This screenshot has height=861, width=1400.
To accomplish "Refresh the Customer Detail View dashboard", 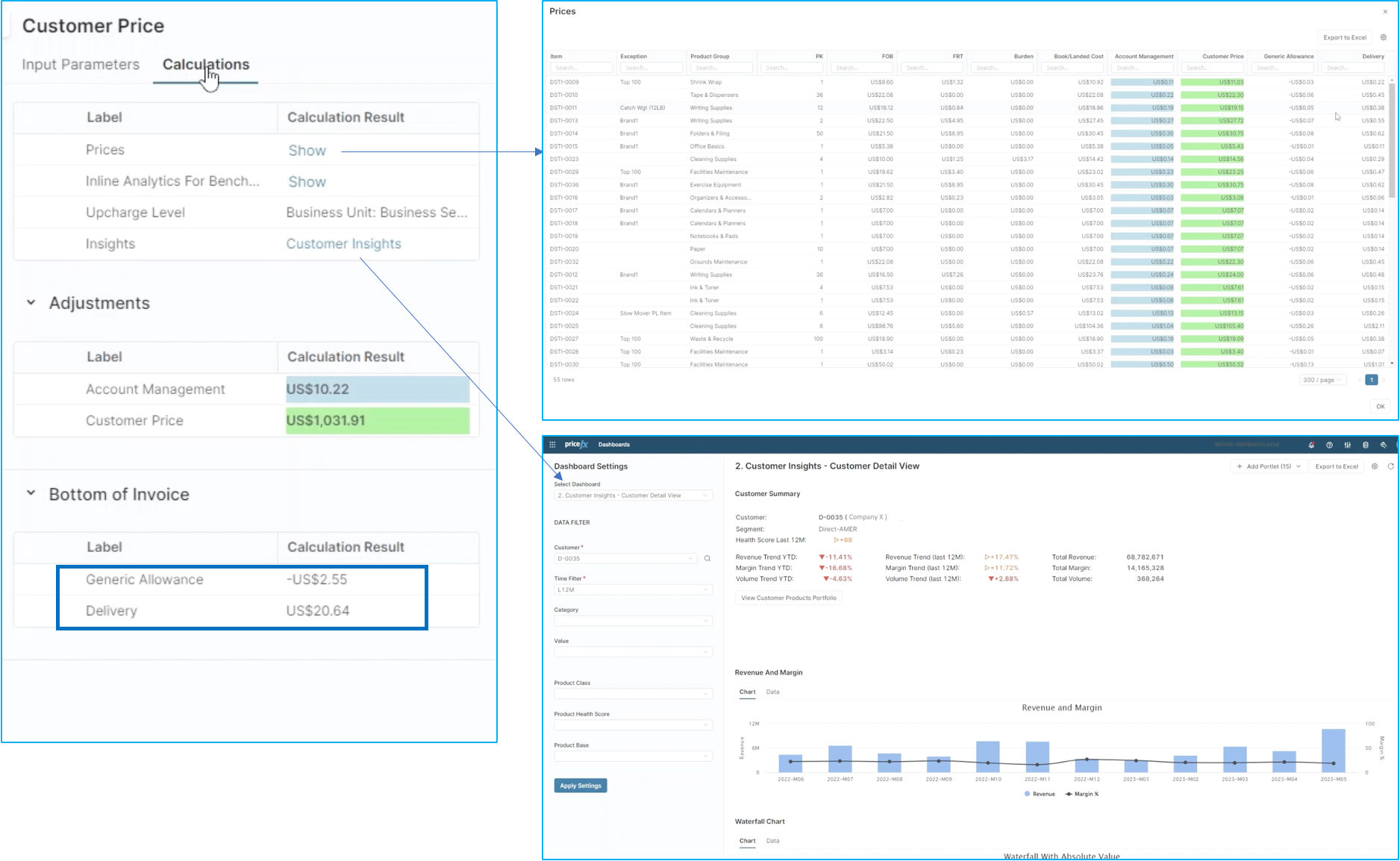I will (1390, 466).
